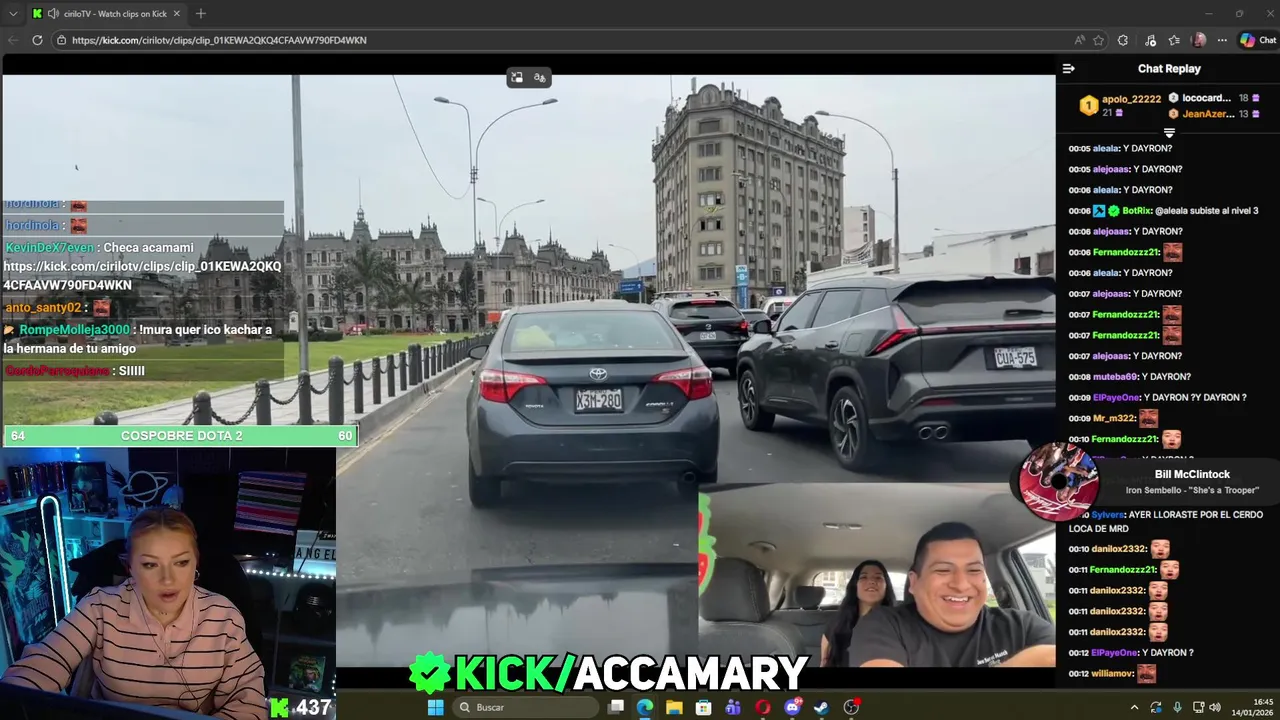Open Discord from taskbar
1280x720 pixels.
tap(793, 707)
